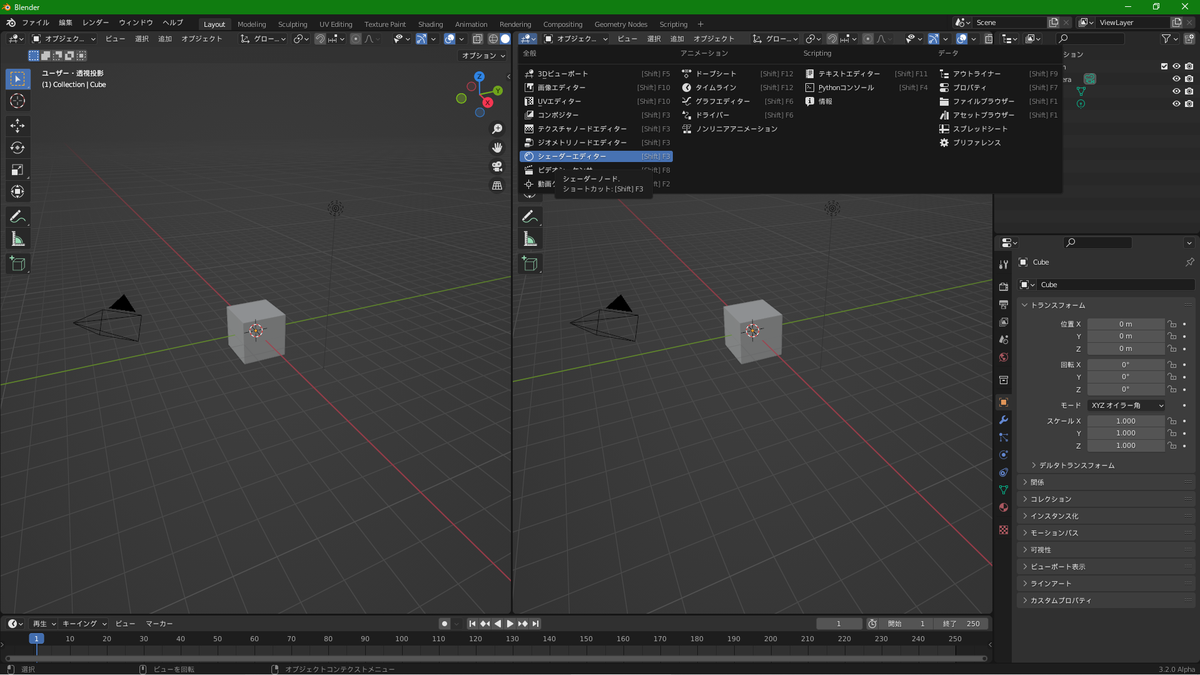Open the モード XYZ オイラー角 dropdown

[x=1126, y=405]
